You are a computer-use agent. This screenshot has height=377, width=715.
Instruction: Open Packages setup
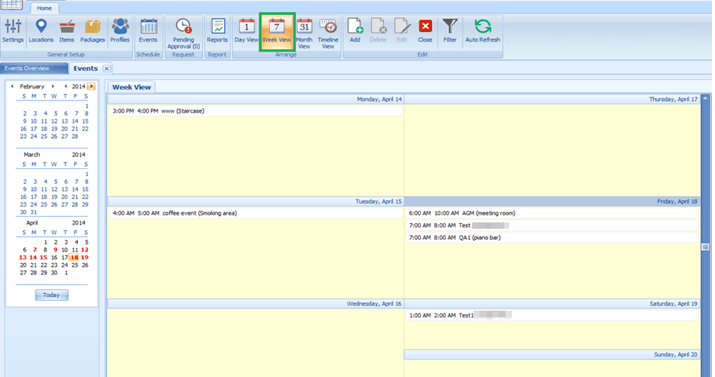93,31
